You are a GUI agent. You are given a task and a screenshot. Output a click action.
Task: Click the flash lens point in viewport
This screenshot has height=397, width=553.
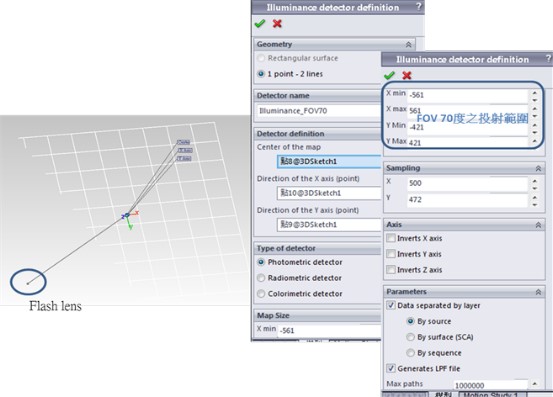tap(28, 283)
